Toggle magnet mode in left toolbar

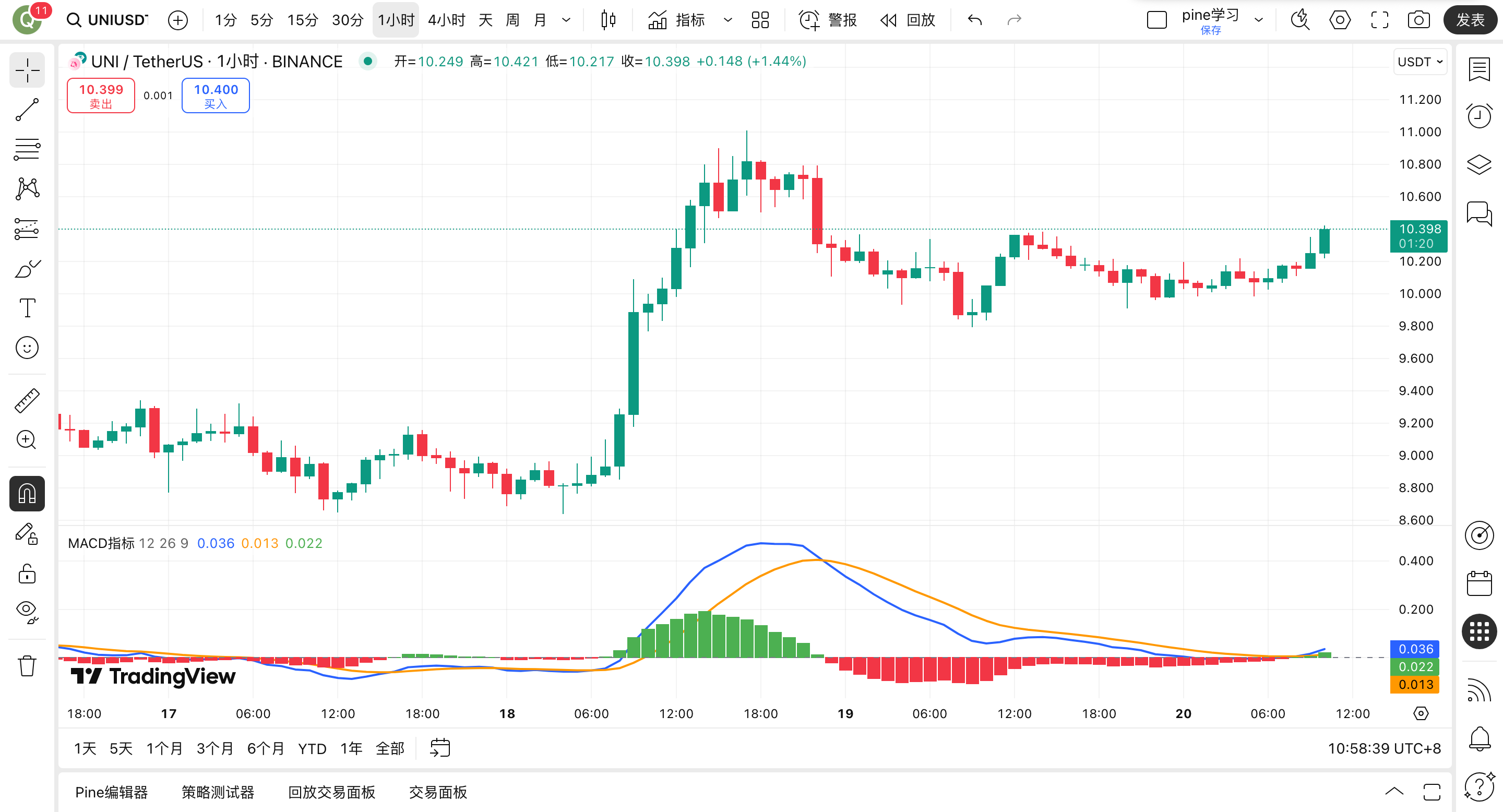[27, 494]
